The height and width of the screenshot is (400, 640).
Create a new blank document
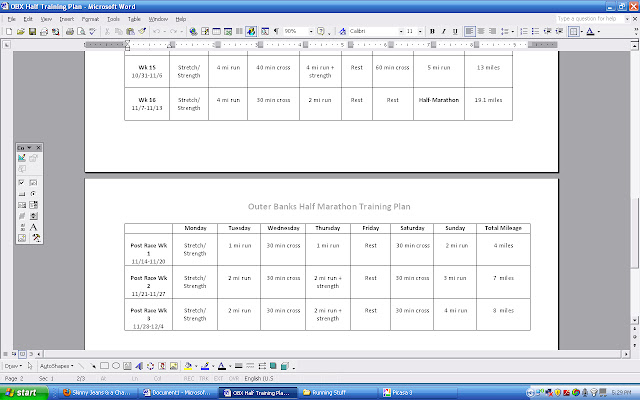(9, 31)
